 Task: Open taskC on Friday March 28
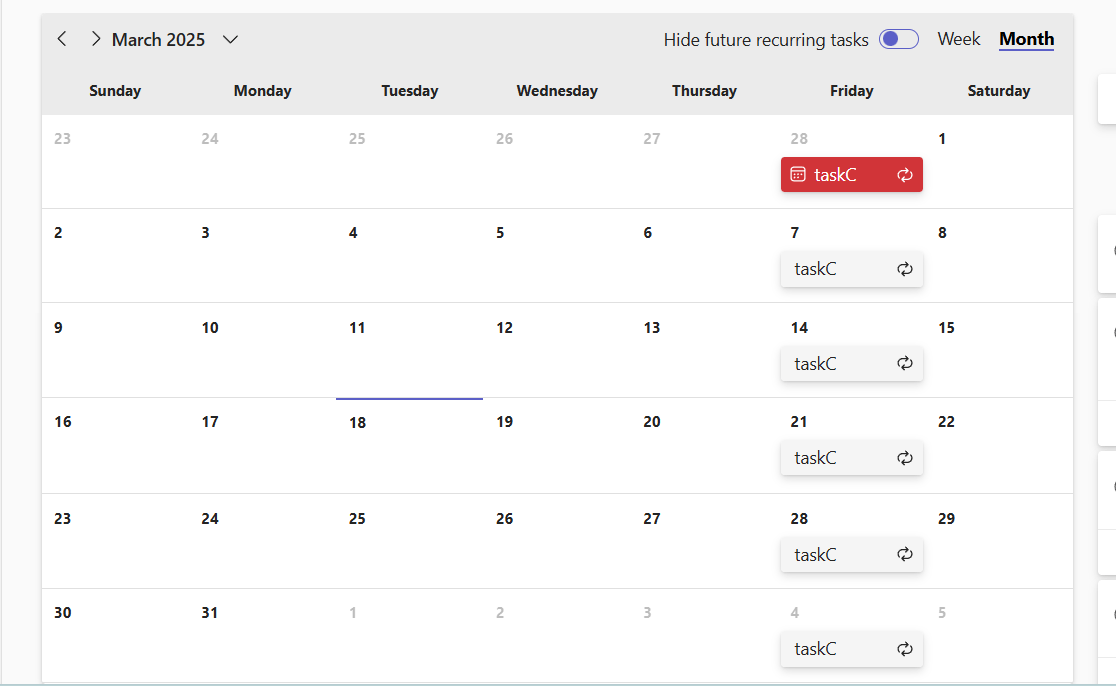[852, 554]
